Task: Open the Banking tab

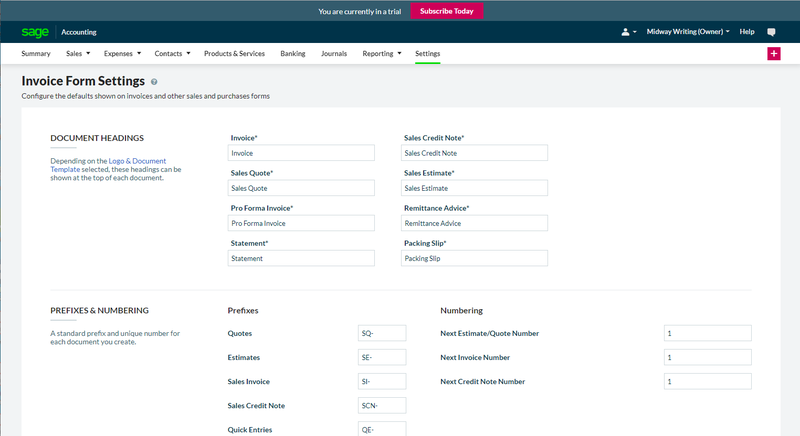Action: pos(293,54)
